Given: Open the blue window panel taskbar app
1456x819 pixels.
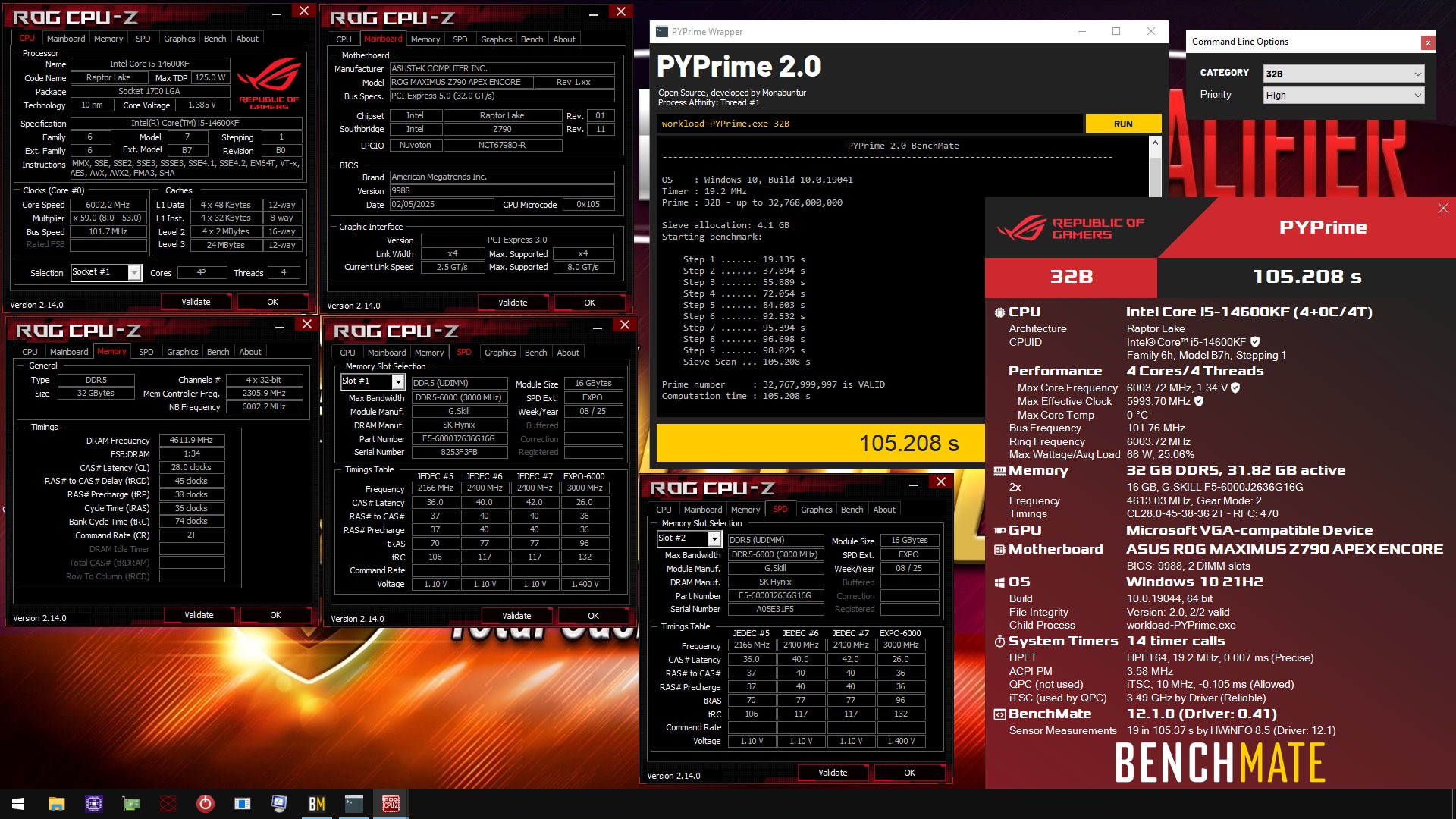Looking at the screenshot, I should [x=243, y=804].
